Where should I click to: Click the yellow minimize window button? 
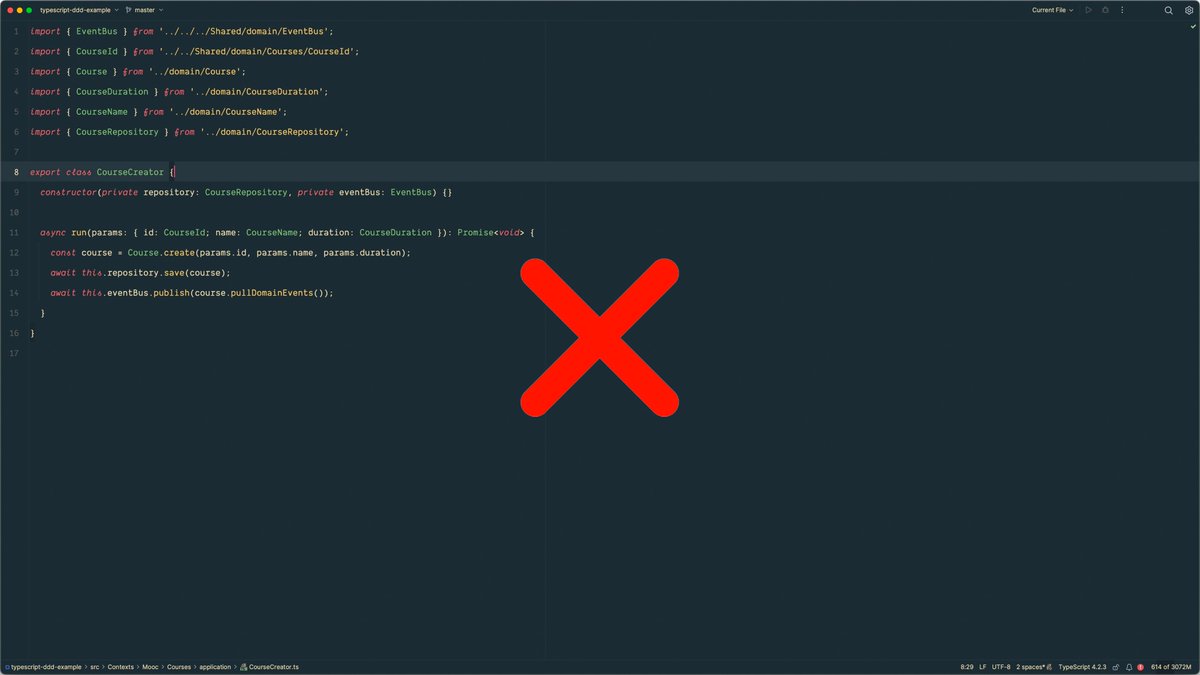[x=19, y=10]
